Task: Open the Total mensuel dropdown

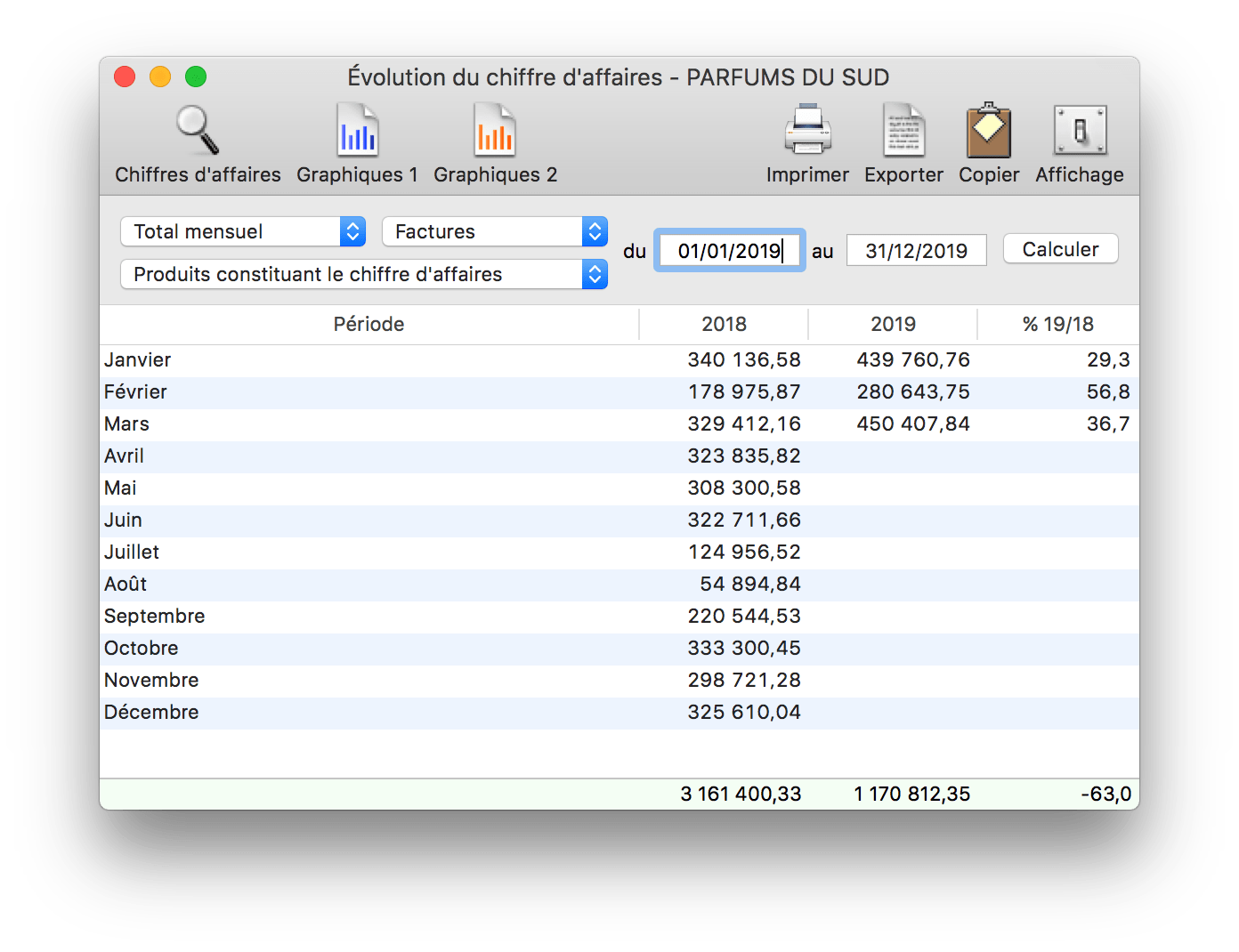Action: click(x=243, y=231)
